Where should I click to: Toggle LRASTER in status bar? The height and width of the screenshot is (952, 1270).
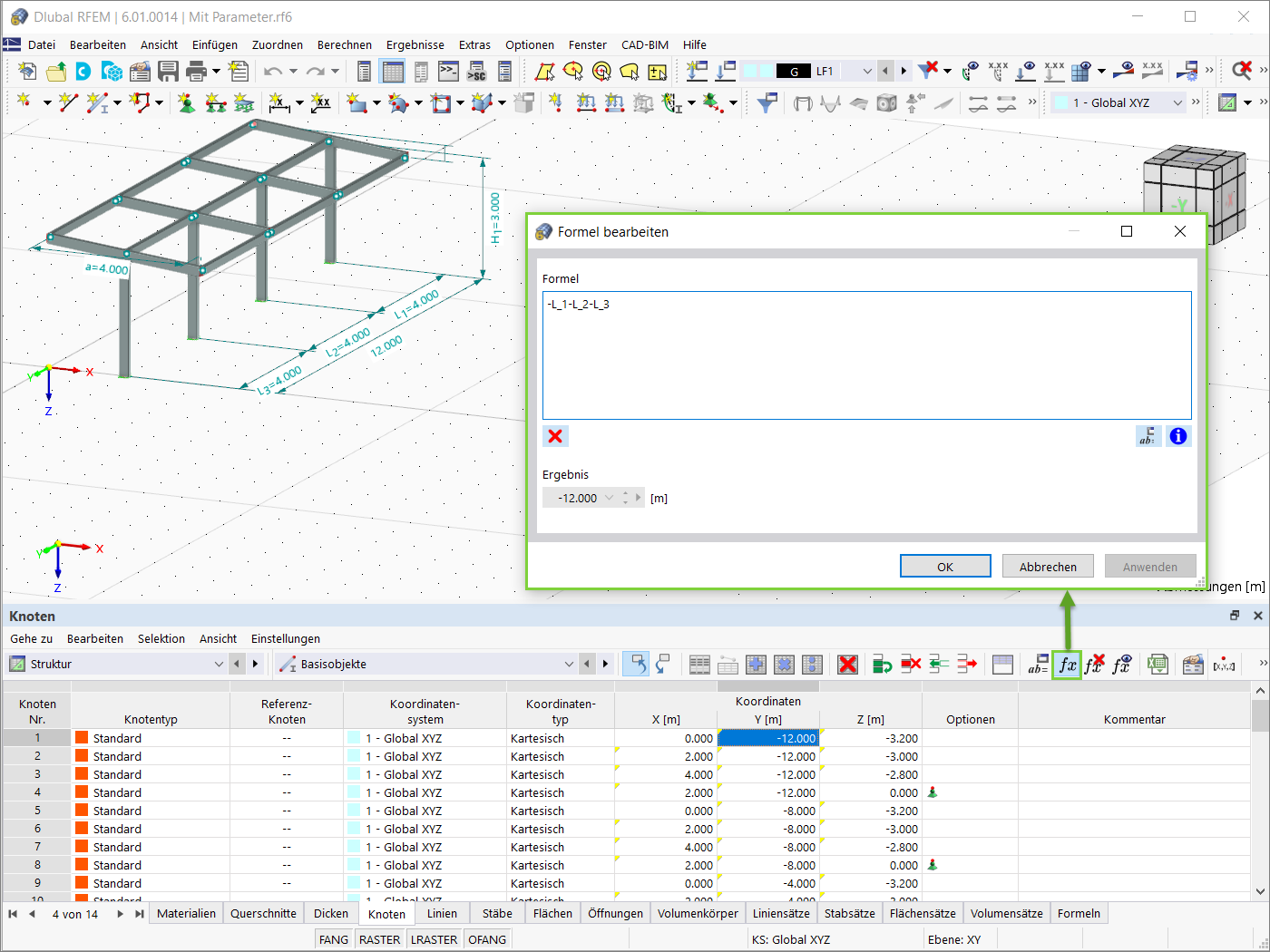click(x=435, y=939)
